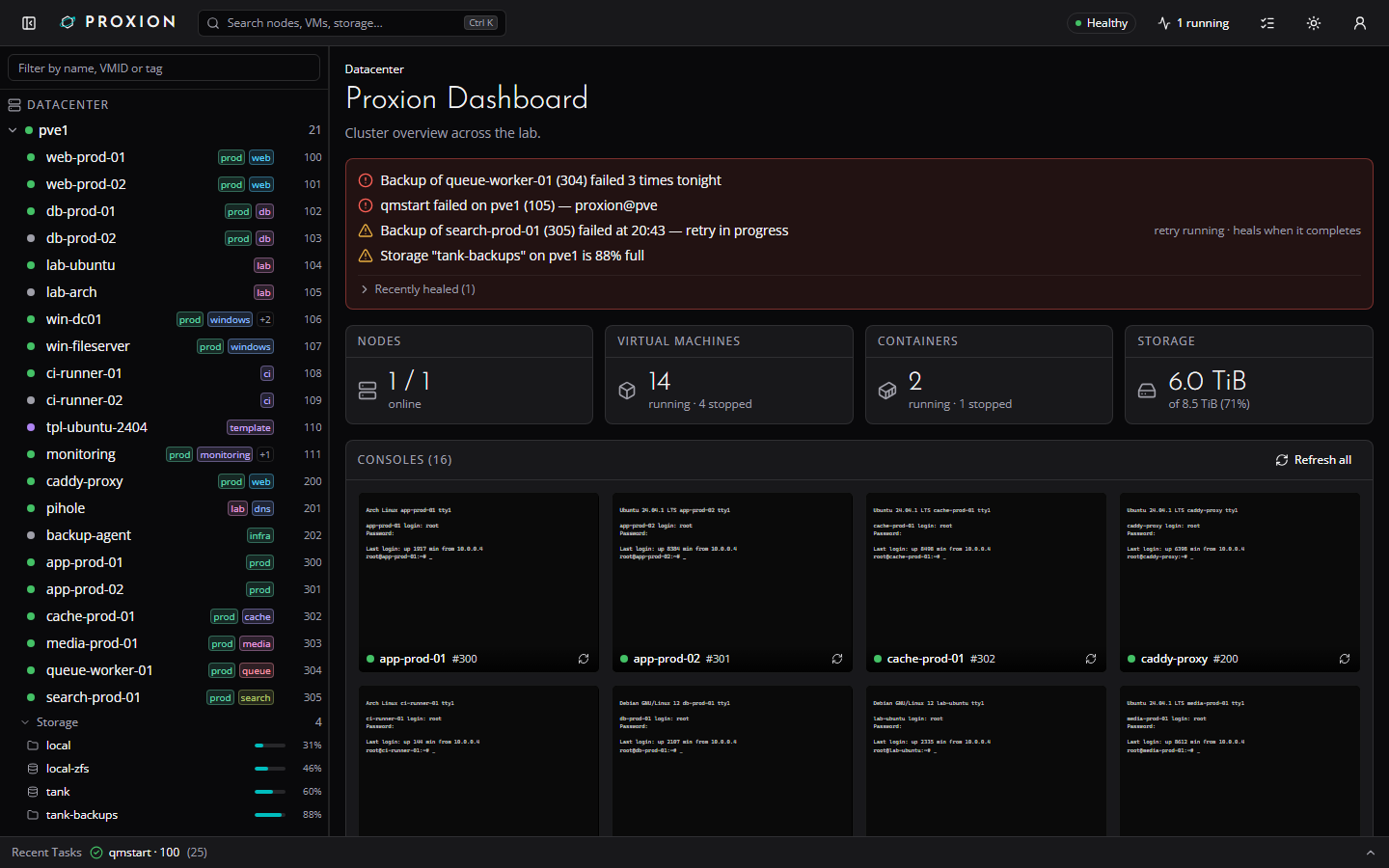Click the search-prod-01 backup warning triangle icon
The width and height of the screenshot is (1389, 868).
pos(366,231)
